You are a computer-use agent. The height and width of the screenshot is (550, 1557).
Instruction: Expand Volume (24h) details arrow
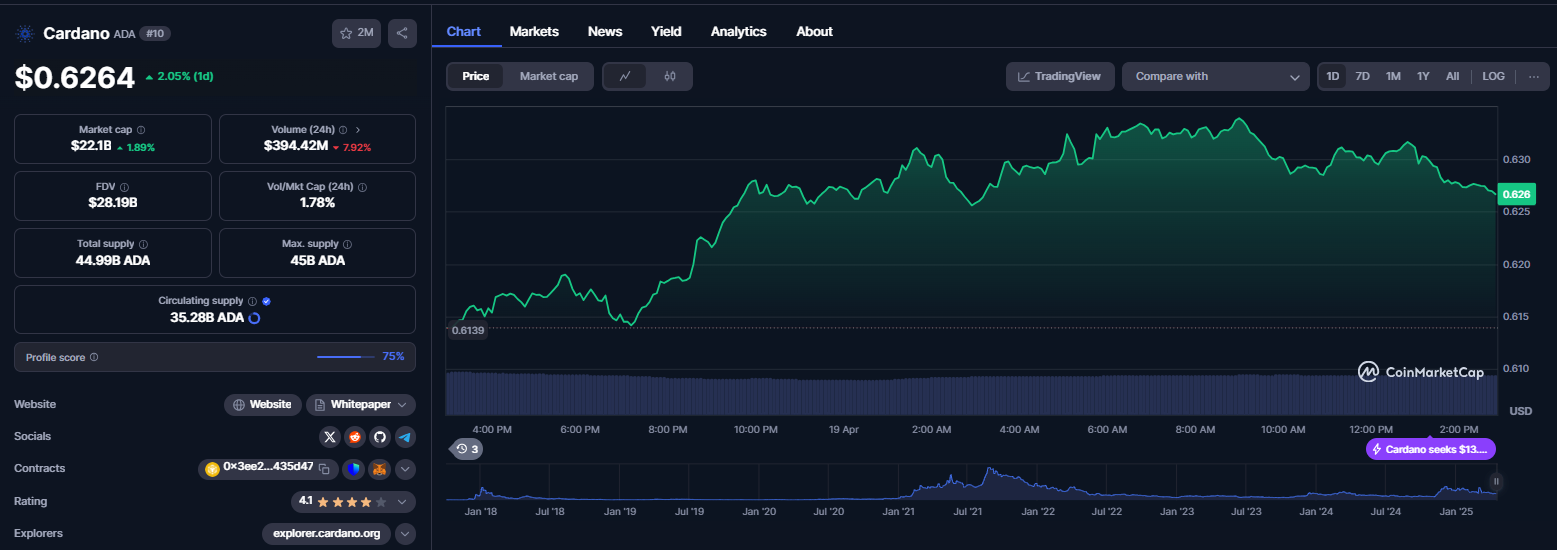pyautogui.click(x=358, y=130)
